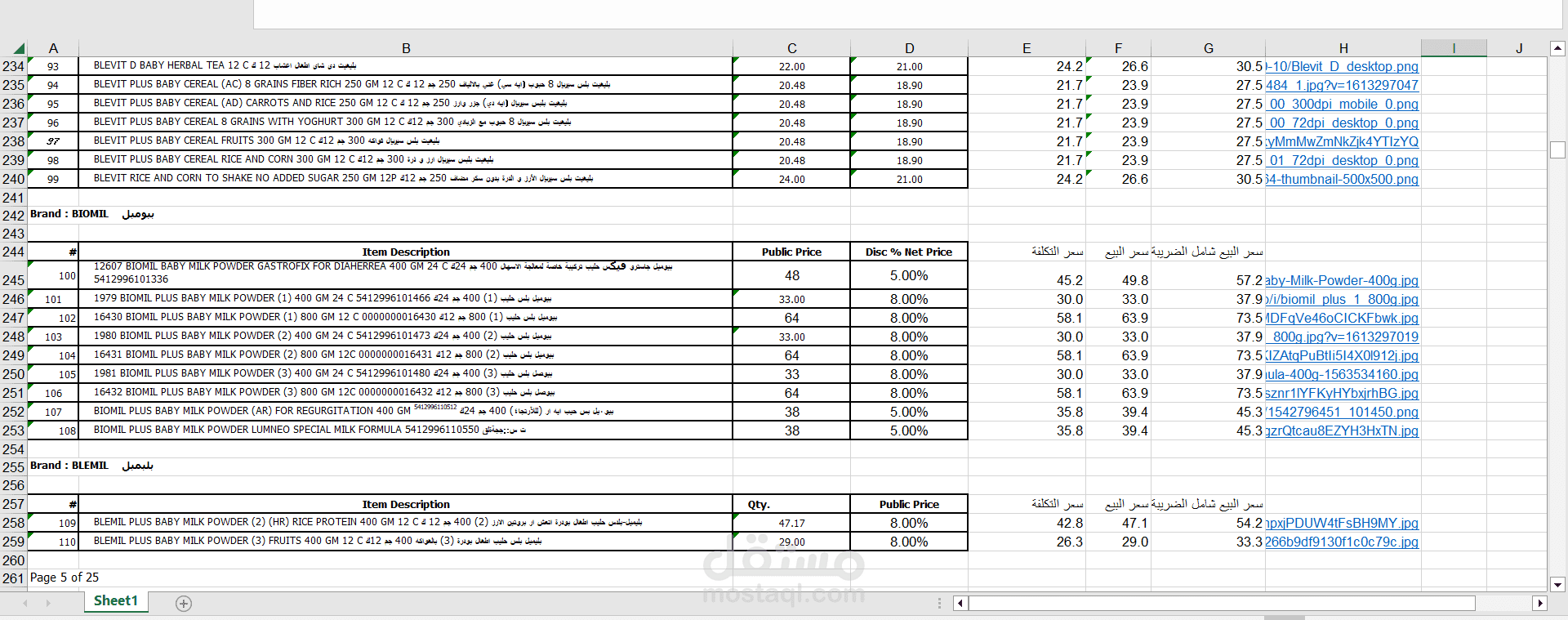1568x620 pixels.
Task: Click the horizontal scrollbar left arrow
Action: (x=960, y=604)
